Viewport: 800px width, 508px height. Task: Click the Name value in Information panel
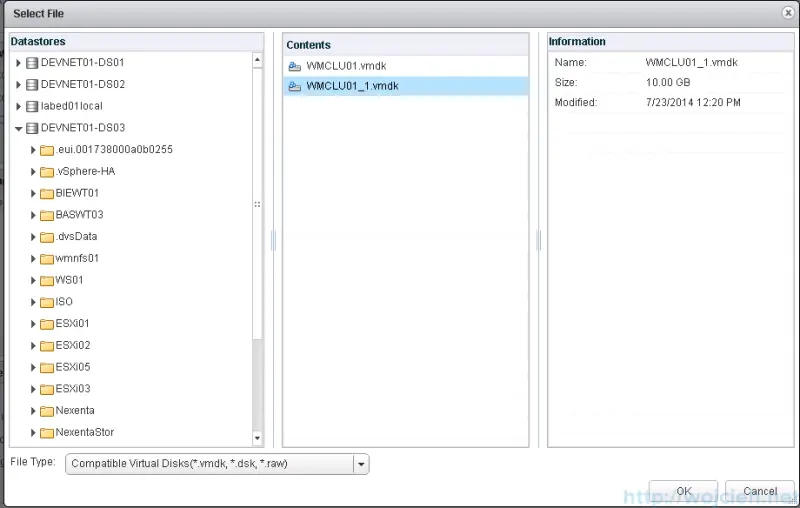(x=691, y=63)
